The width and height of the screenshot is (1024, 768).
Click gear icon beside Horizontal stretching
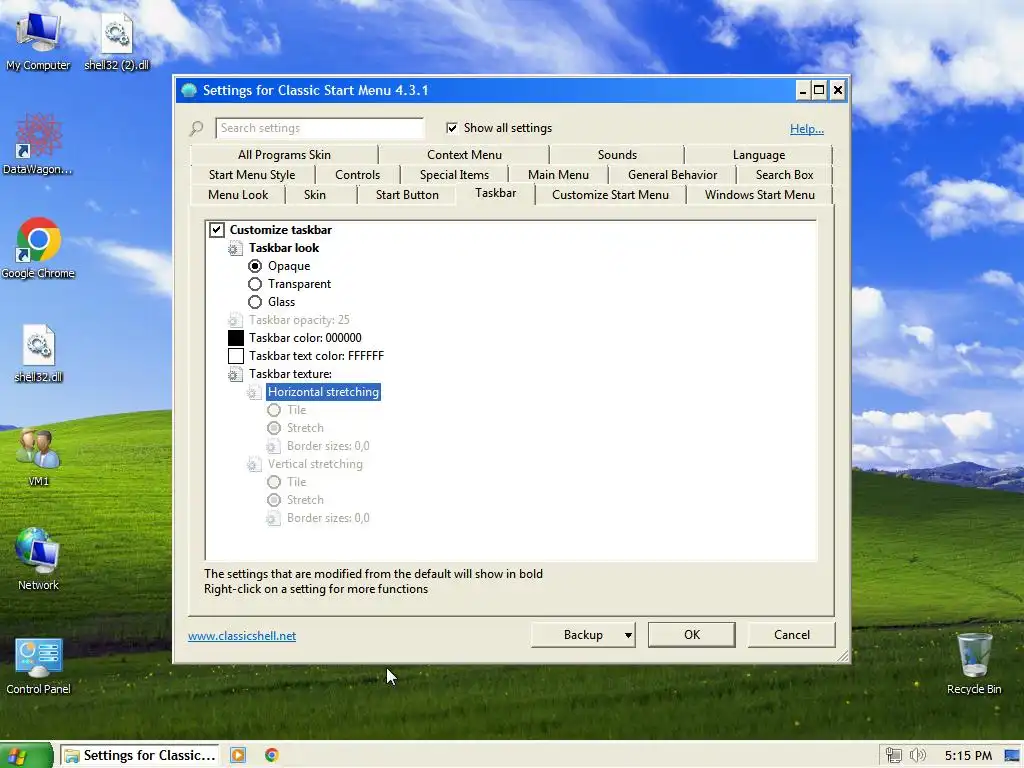(254, 392)
